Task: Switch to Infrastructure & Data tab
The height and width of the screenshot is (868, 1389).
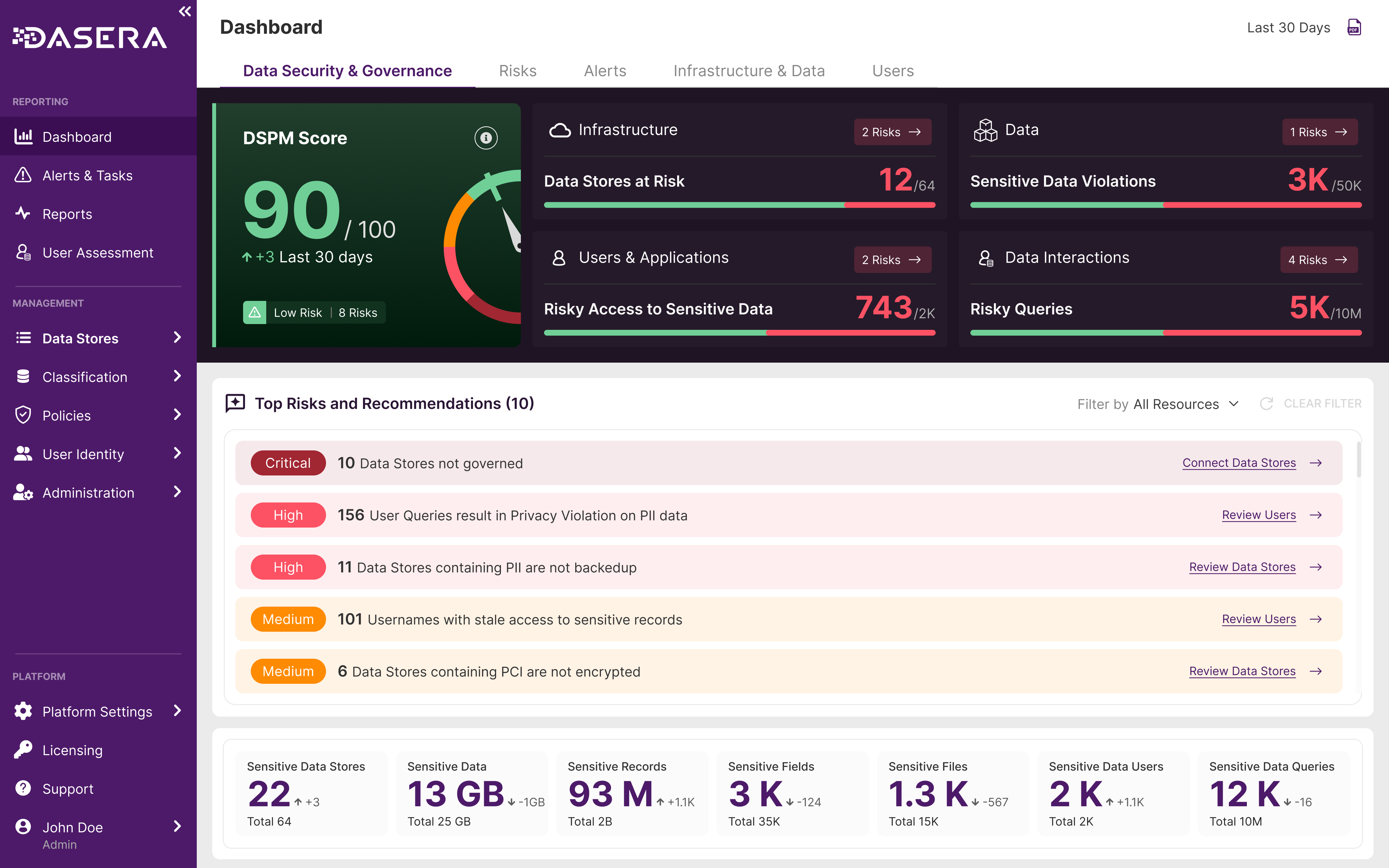Action: pyautogui.click(x=749, y=71)
